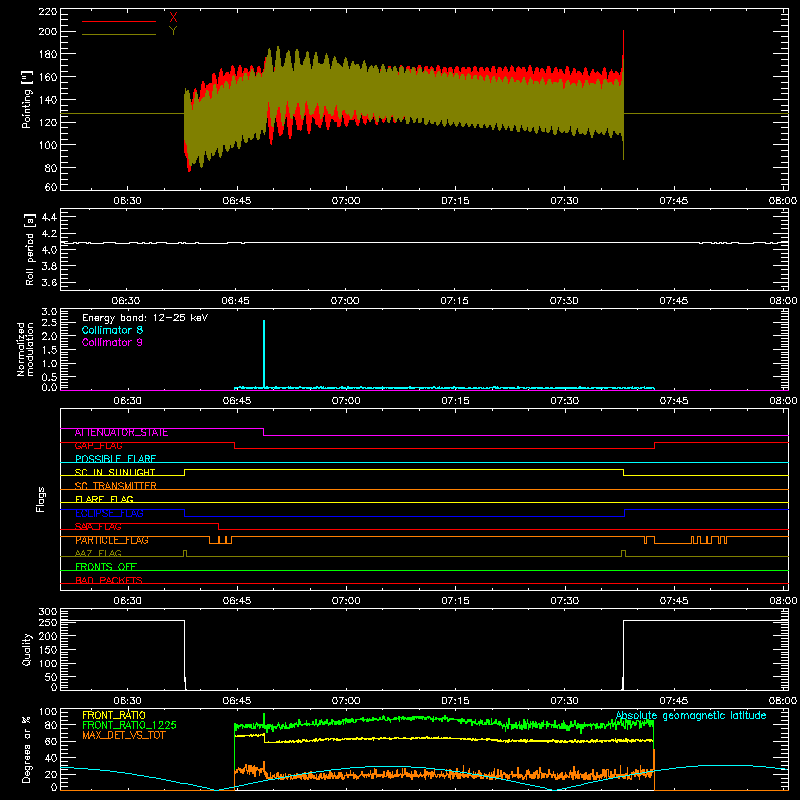Click the SC_IN_SUNLIGHT flag label
The width and height of the screenshot is (800, 800).
click(115, 472)
